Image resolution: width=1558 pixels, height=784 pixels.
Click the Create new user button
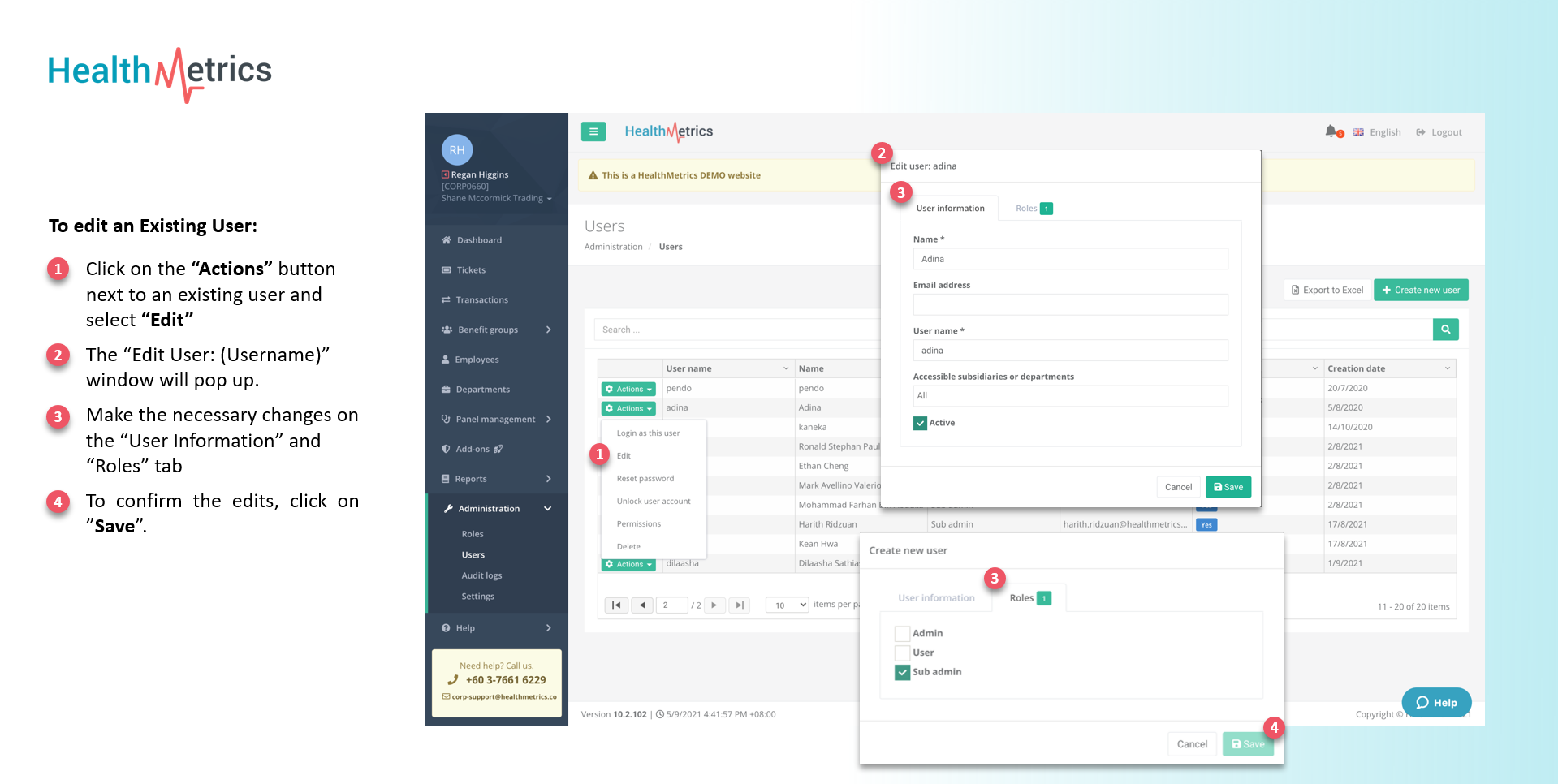coord(1420,291)
